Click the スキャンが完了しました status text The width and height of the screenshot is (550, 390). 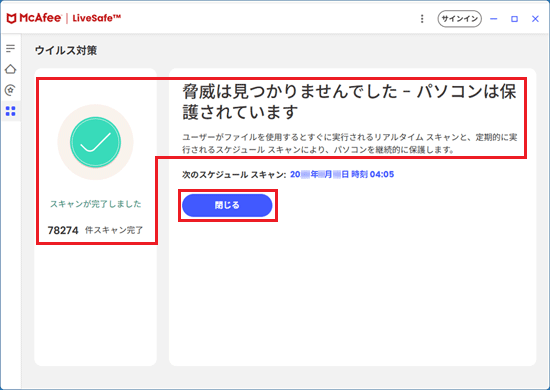coord(95,204)
